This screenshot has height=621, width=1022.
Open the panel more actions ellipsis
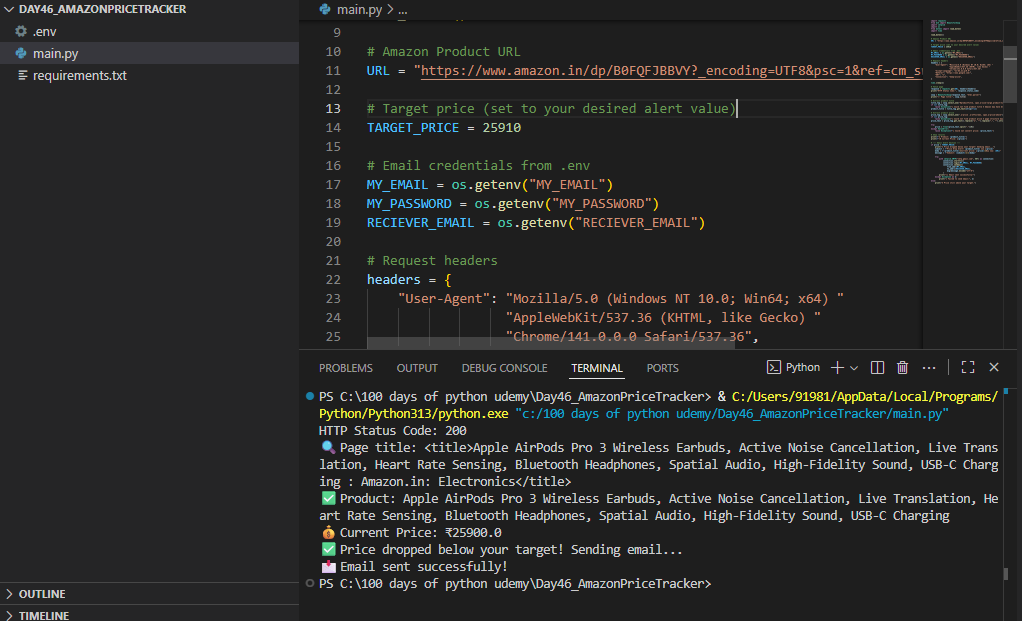coord(929,368)
